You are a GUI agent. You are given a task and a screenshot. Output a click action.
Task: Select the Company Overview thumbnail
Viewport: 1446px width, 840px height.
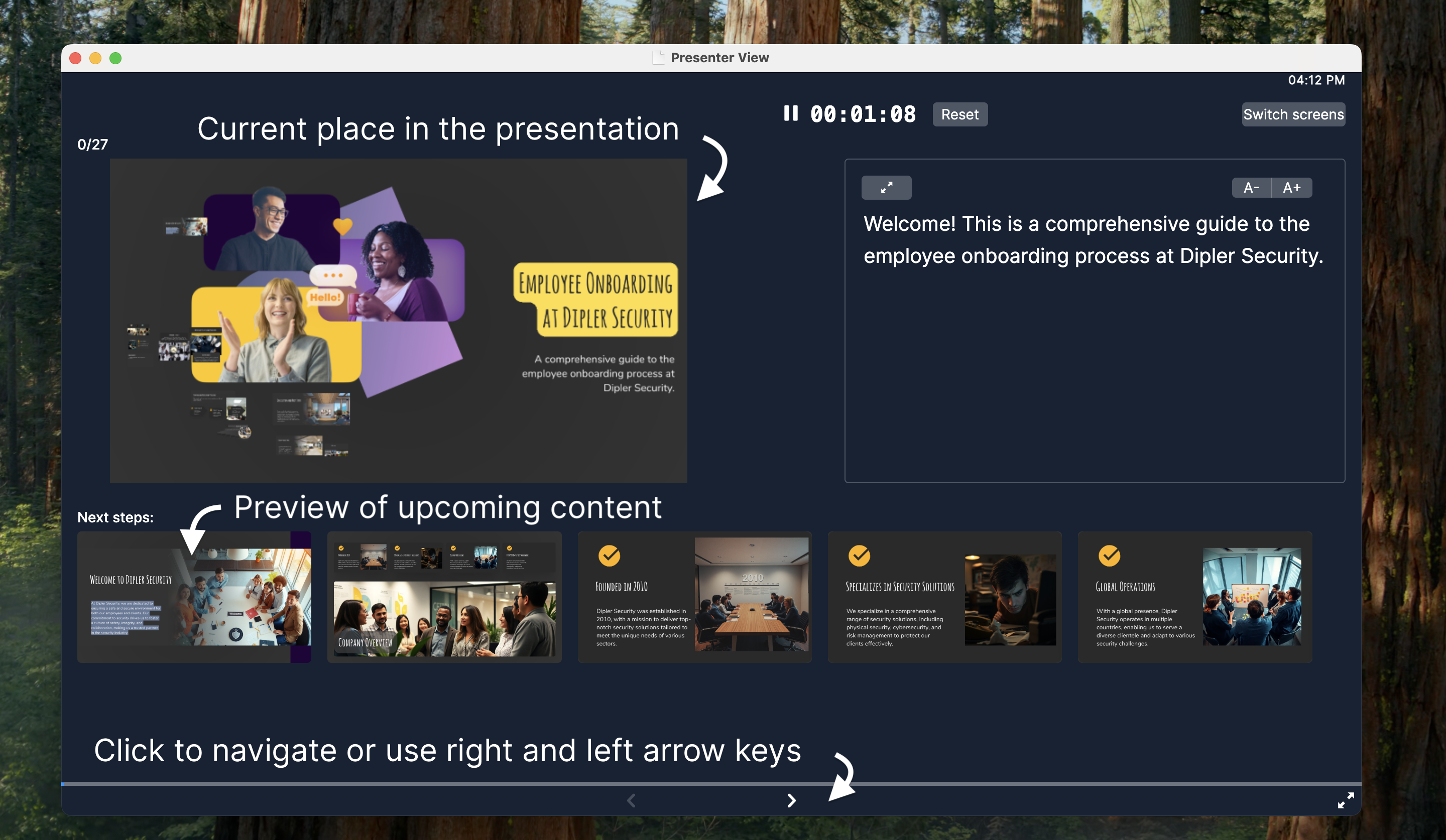tap(444, 597)
